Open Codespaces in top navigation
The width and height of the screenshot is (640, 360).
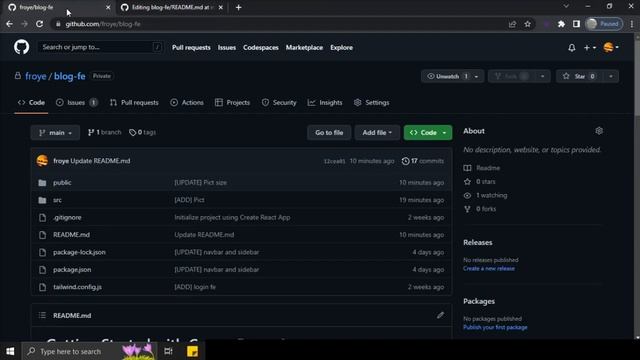point(261,48)
